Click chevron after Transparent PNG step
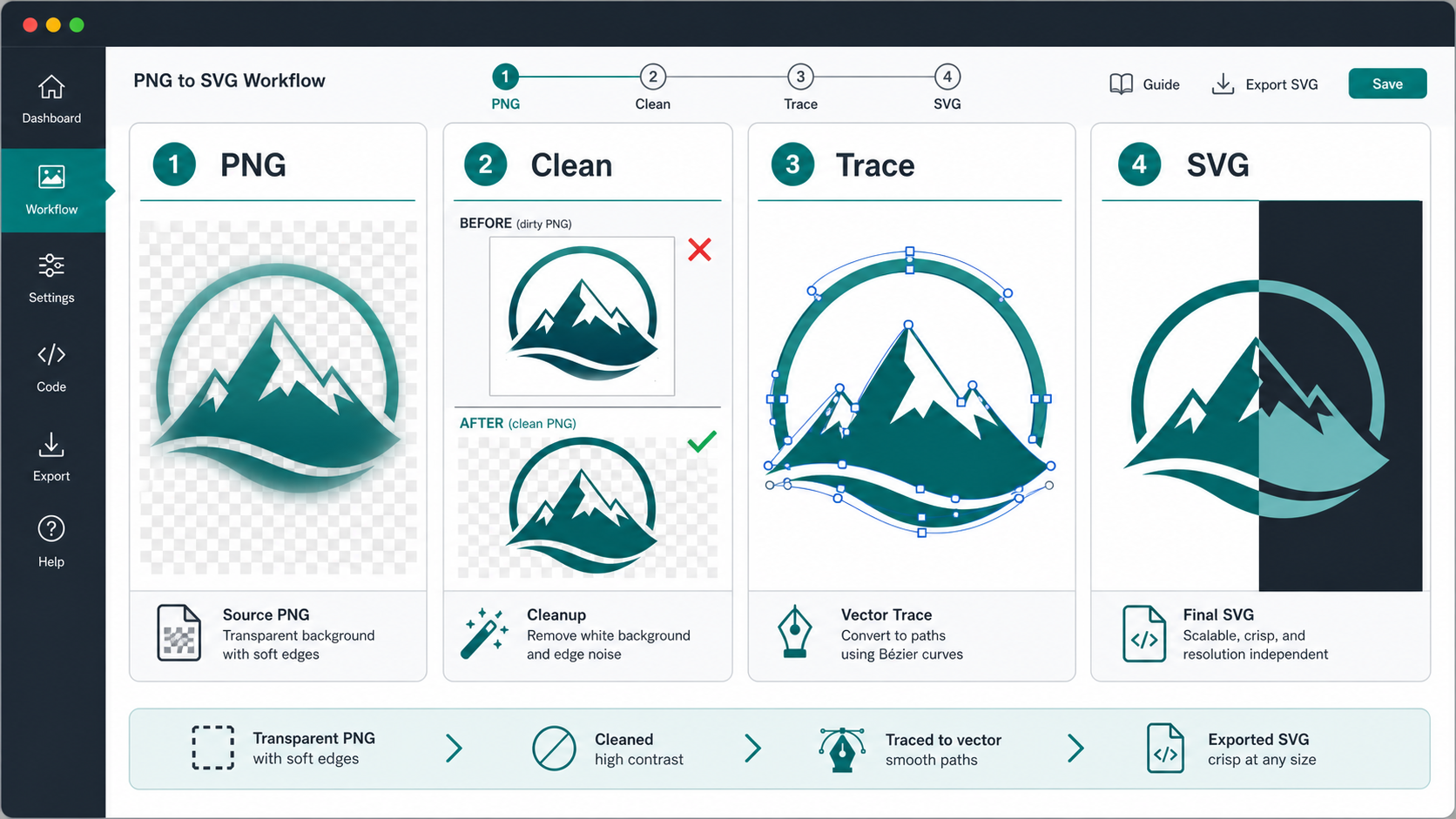The image size is (1456, 819). (x=454, y=749)
